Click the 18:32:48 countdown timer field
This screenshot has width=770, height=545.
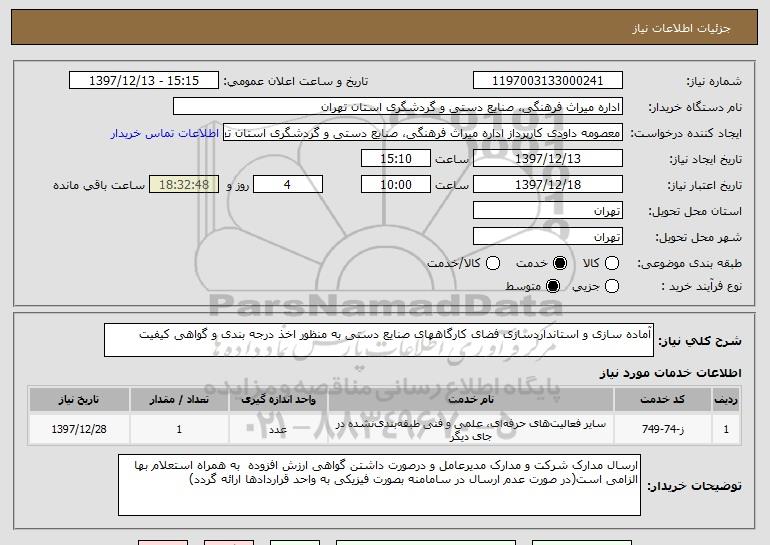coord(184,185)
